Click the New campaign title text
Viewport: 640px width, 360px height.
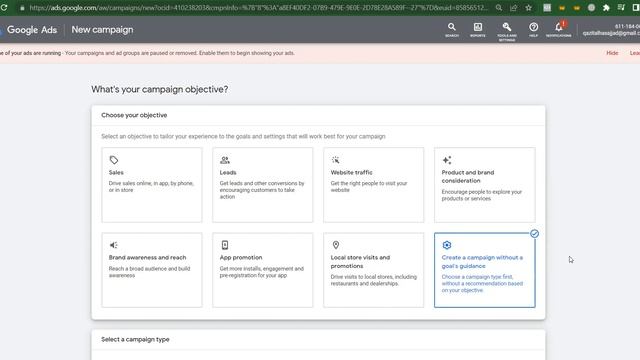pyautogui.click(x=102, y=30)
